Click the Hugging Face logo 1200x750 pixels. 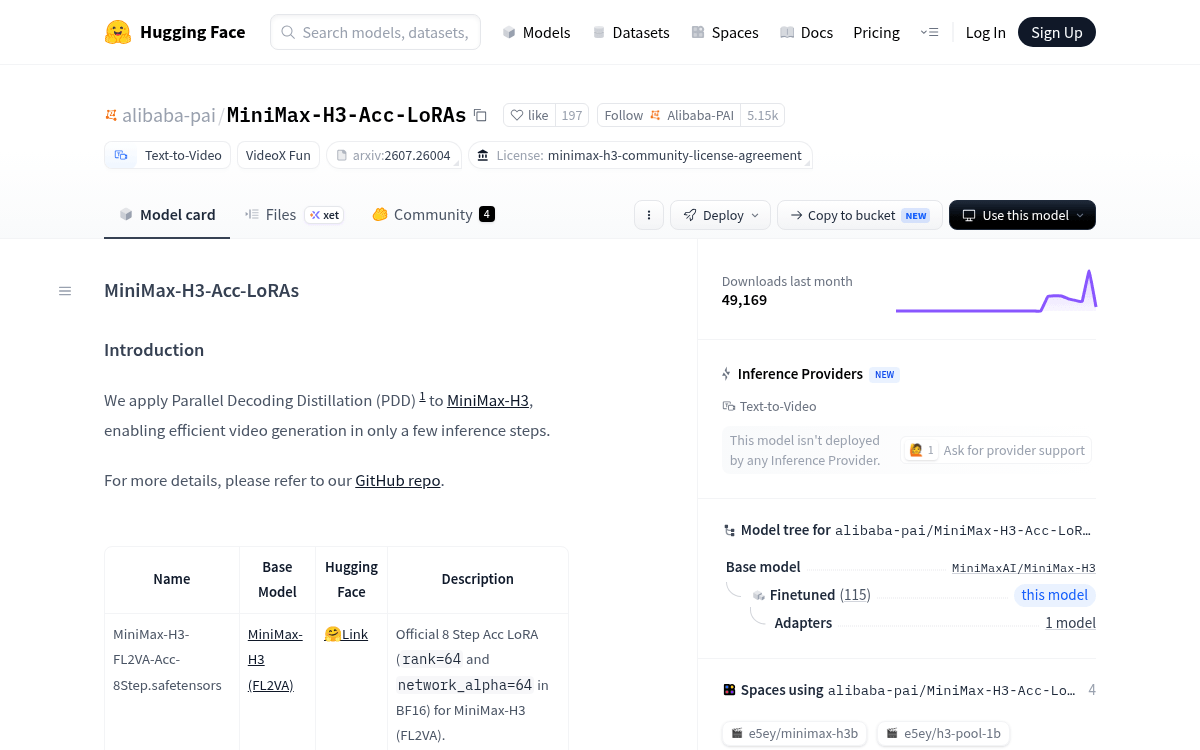coord(118,32)
